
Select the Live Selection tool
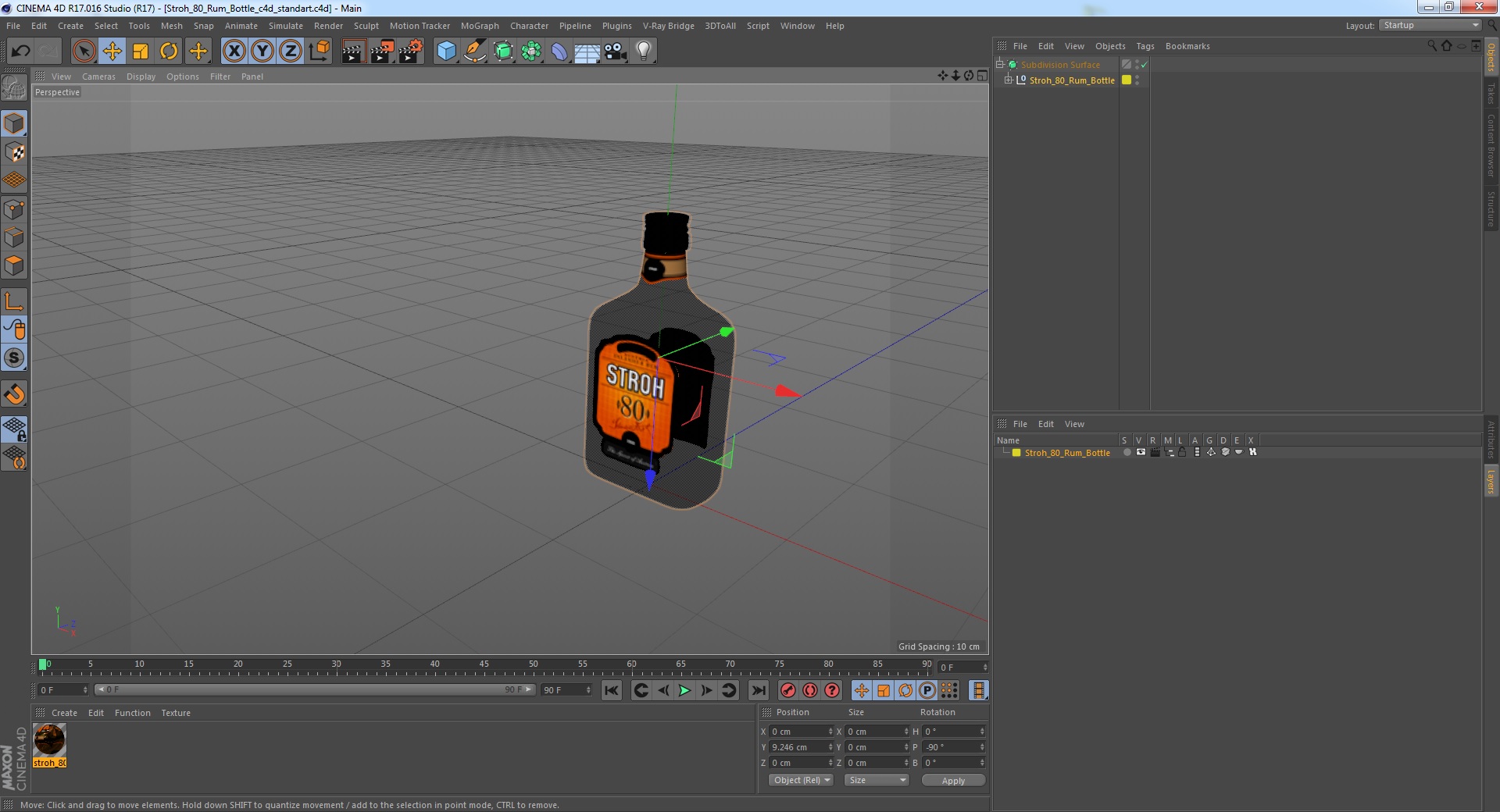[x=84, y=52]
